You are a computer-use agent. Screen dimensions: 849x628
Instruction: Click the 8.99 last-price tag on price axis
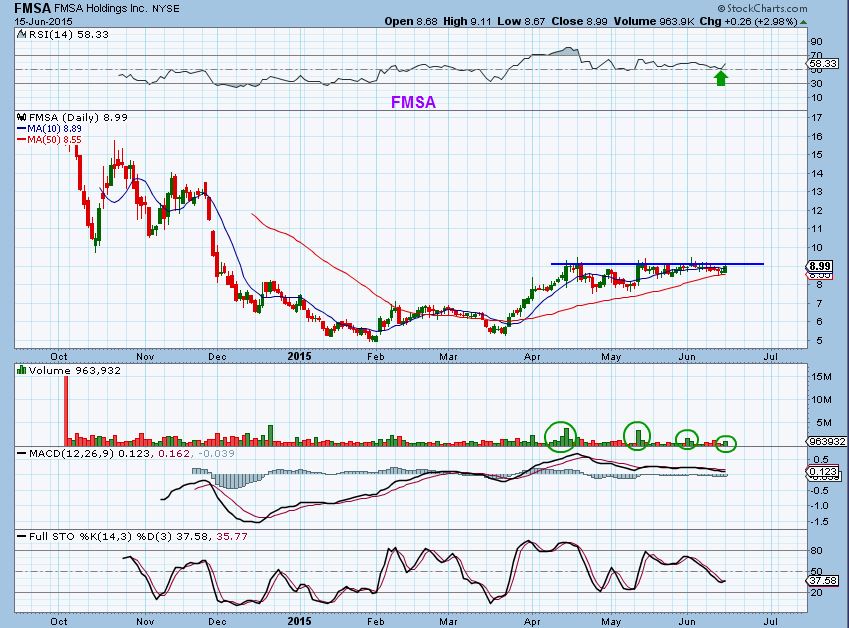pyautogui.click(x=820, y=266)
